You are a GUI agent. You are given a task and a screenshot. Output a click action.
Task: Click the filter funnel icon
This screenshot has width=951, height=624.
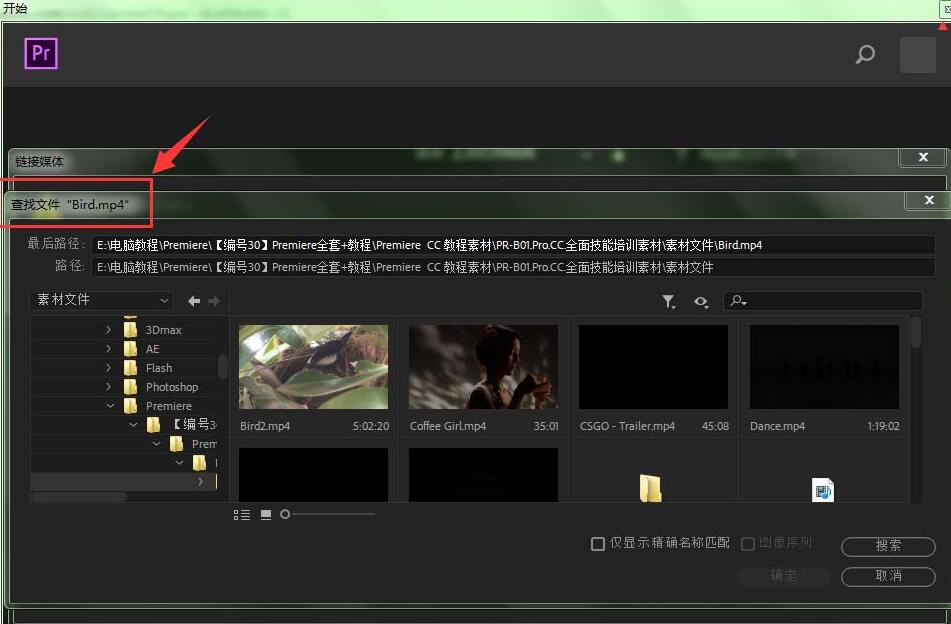[669, 300]
